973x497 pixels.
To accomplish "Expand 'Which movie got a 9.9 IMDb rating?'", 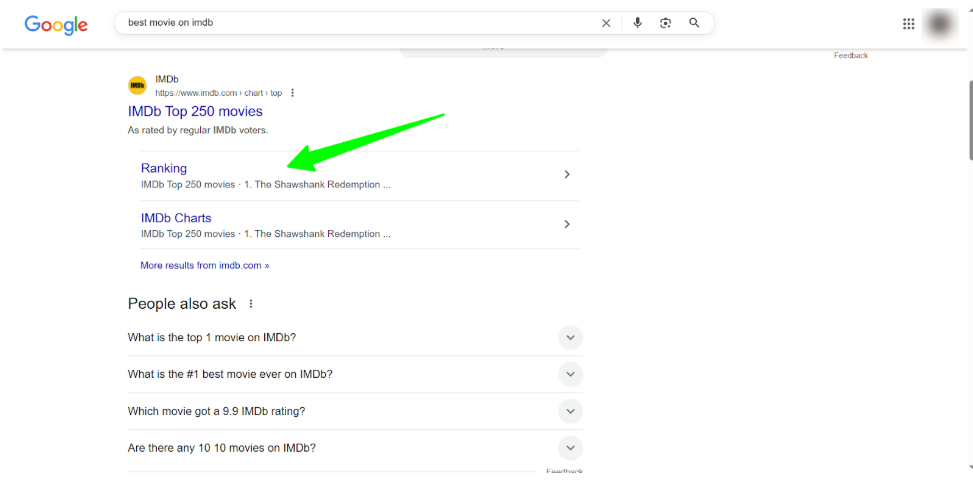I will pos(355,411).
